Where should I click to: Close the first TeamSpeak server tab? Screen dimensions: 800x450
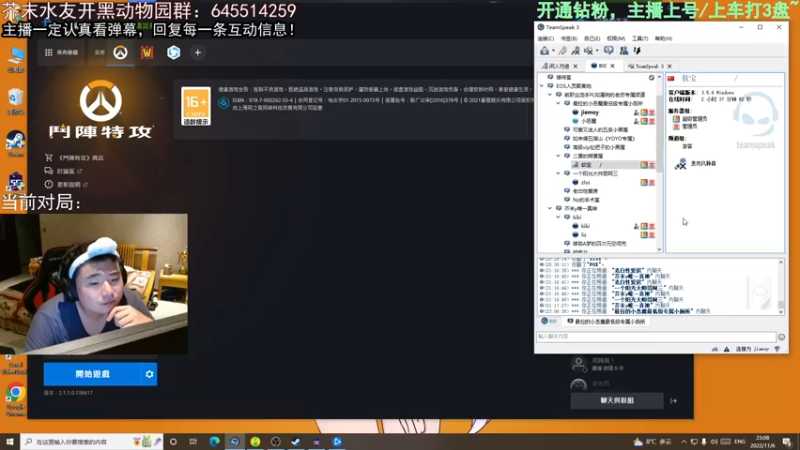tap(576, 66)
